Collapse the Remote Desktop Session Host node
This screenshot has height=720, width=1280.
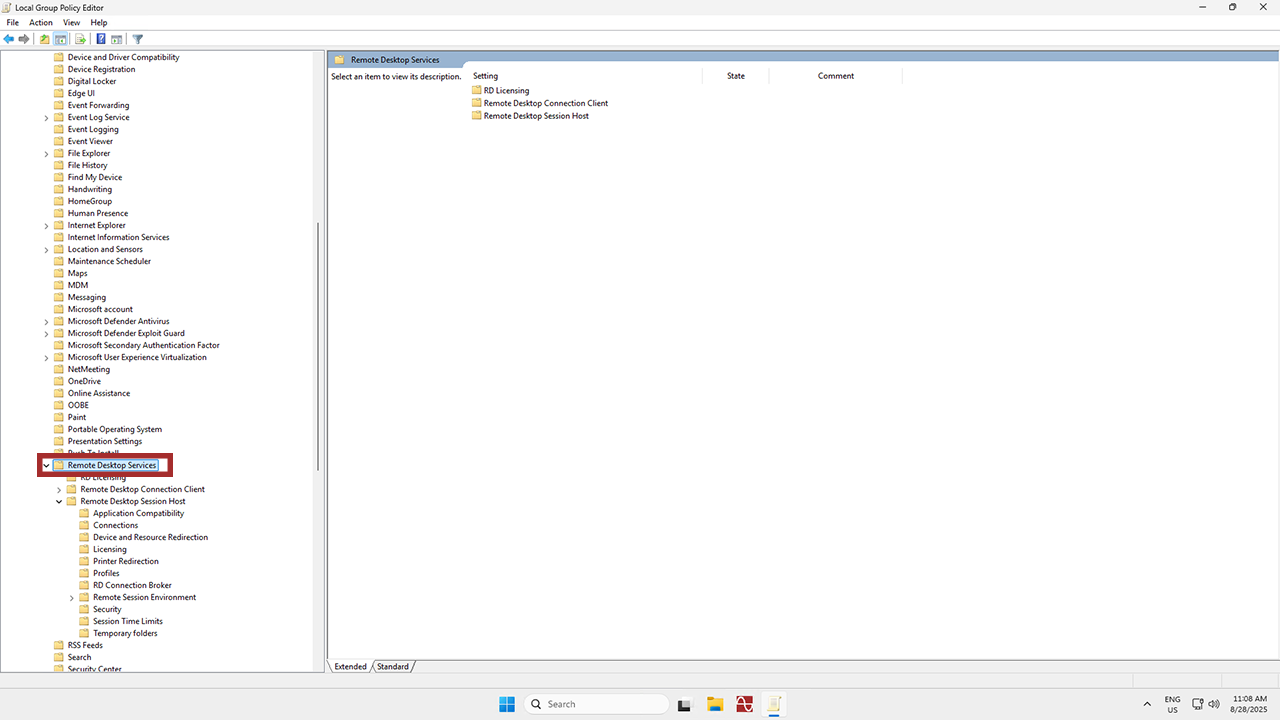coord(59,502)
